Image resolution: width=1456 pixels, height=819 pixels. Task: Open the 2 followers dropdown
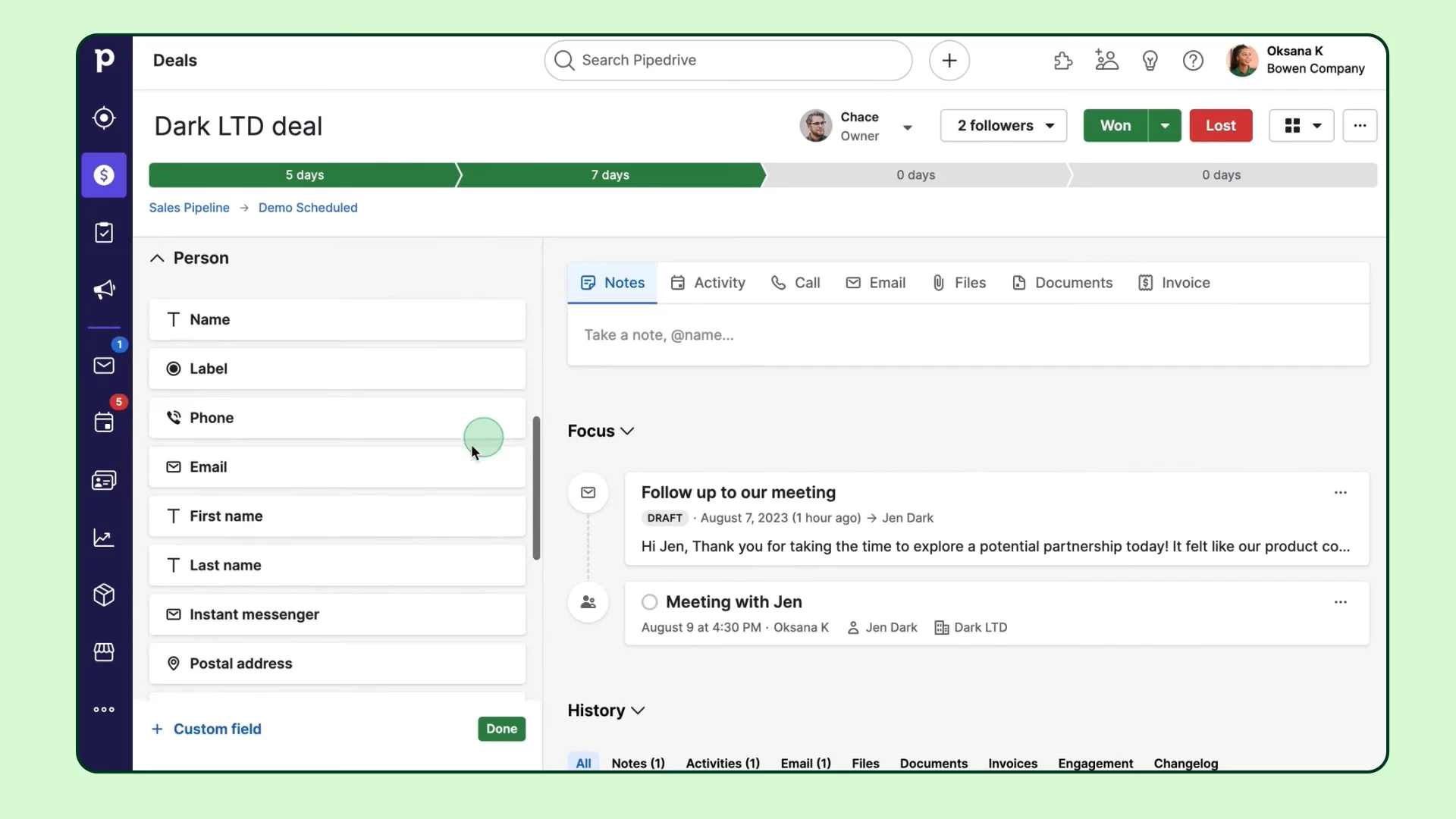(x=1003, y=126)
